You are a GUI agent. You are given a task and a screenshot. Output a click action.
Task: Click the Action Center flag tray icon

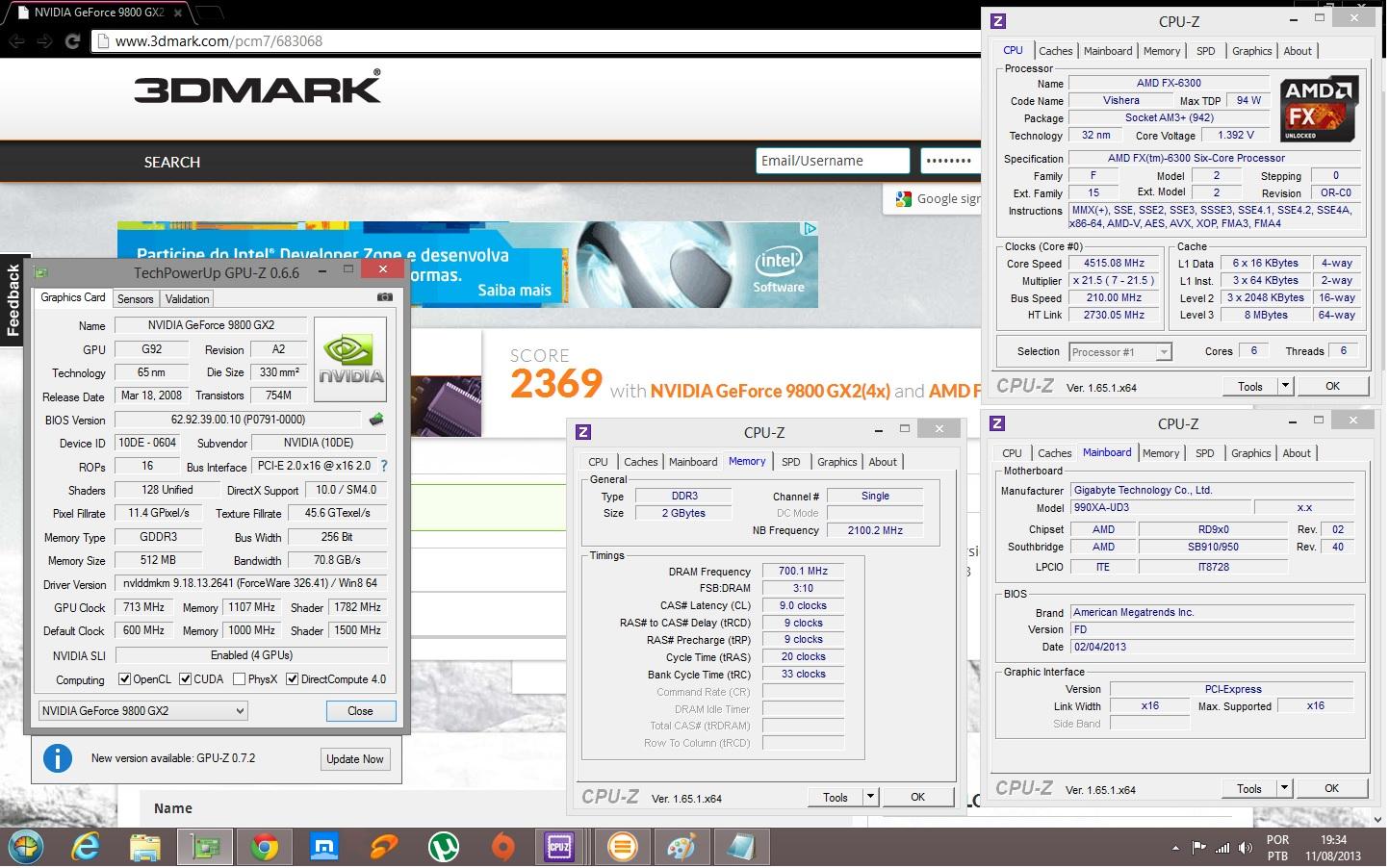1199,848
